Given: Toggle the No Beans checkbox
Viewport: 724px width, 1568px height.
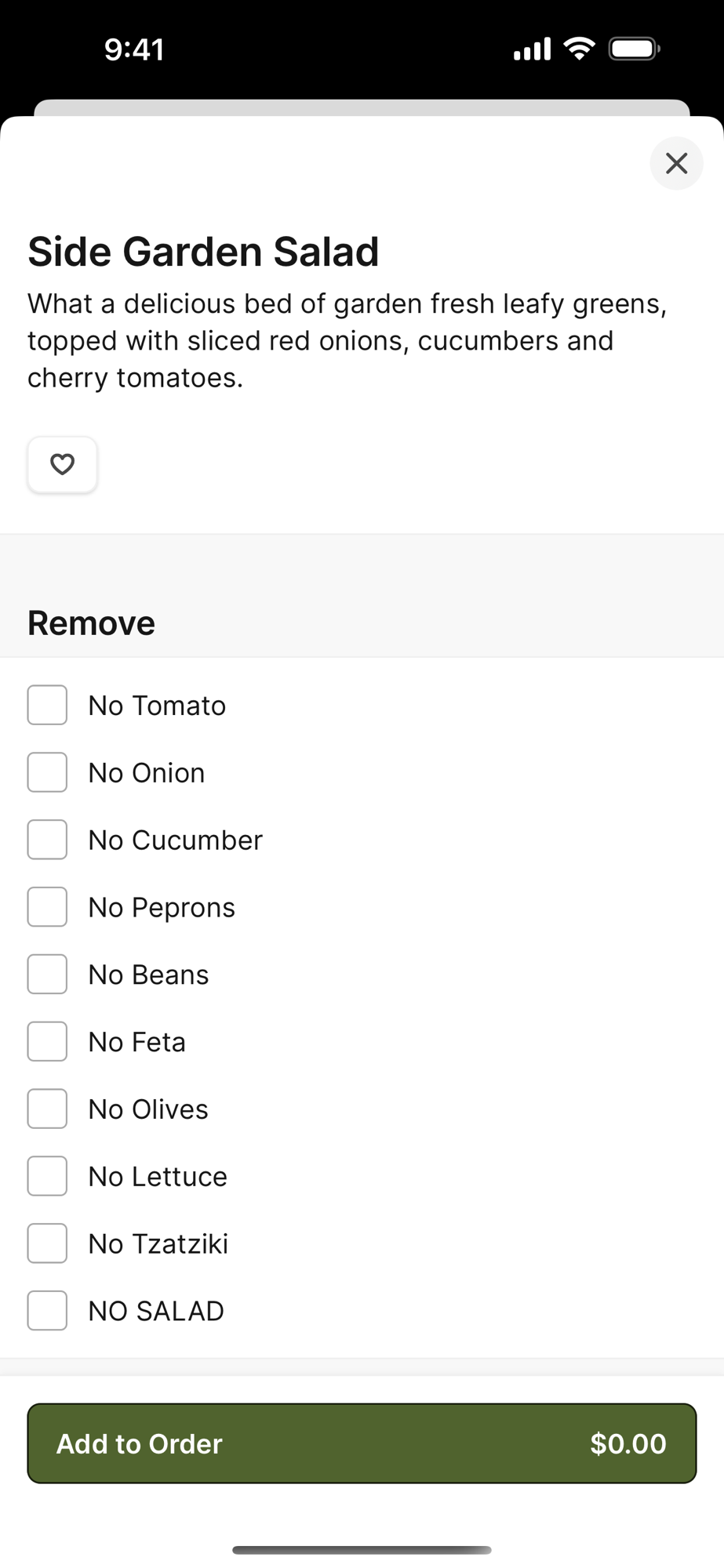Looking at the screenshot, I should click(x=47, y=975).
